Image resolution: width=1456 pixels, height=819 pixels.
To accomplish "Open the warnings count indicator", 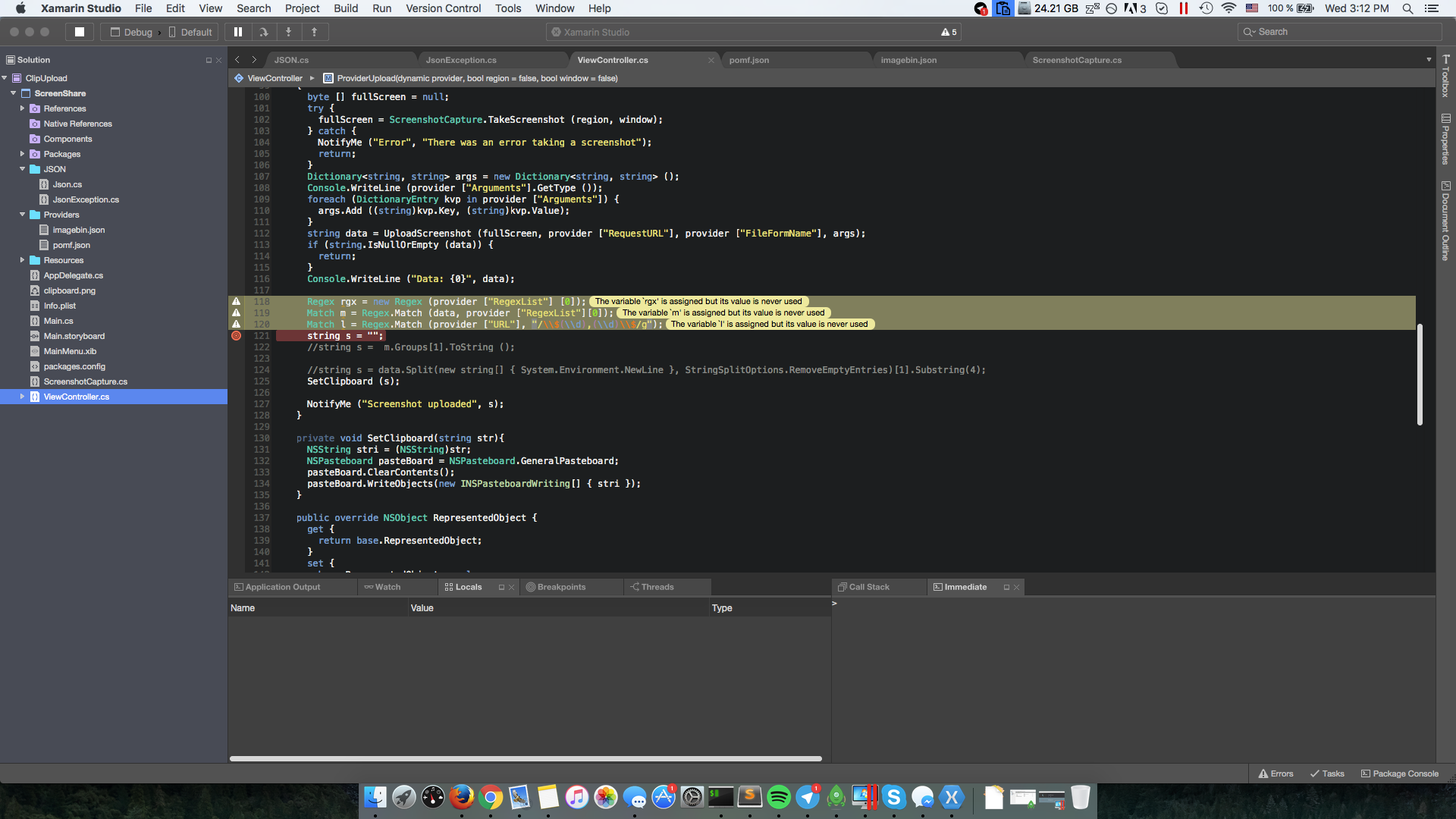I will [949, 32].
